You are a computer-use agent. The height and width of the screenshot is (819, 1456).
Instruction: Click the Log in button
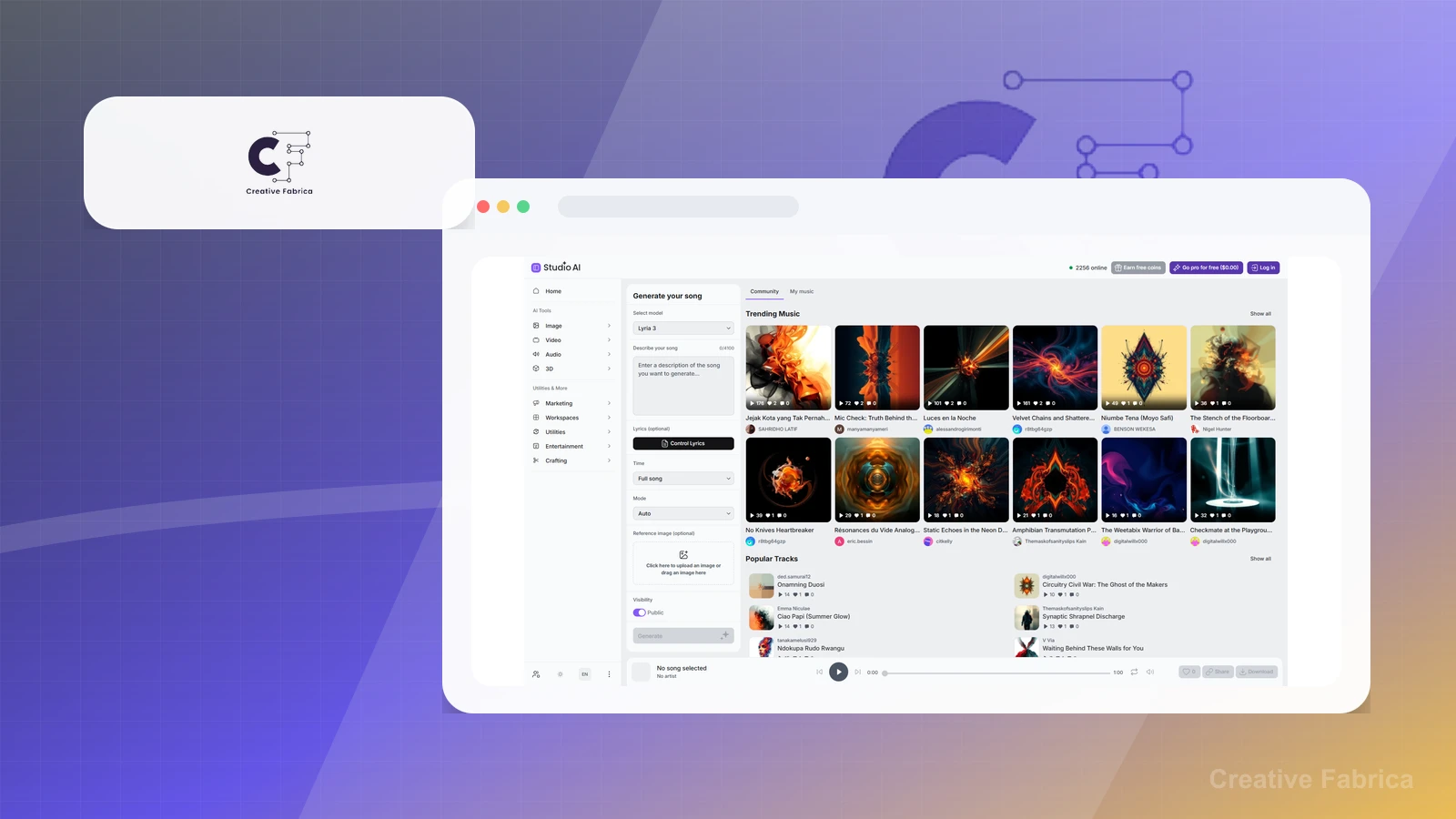[x=1263, y=268]
